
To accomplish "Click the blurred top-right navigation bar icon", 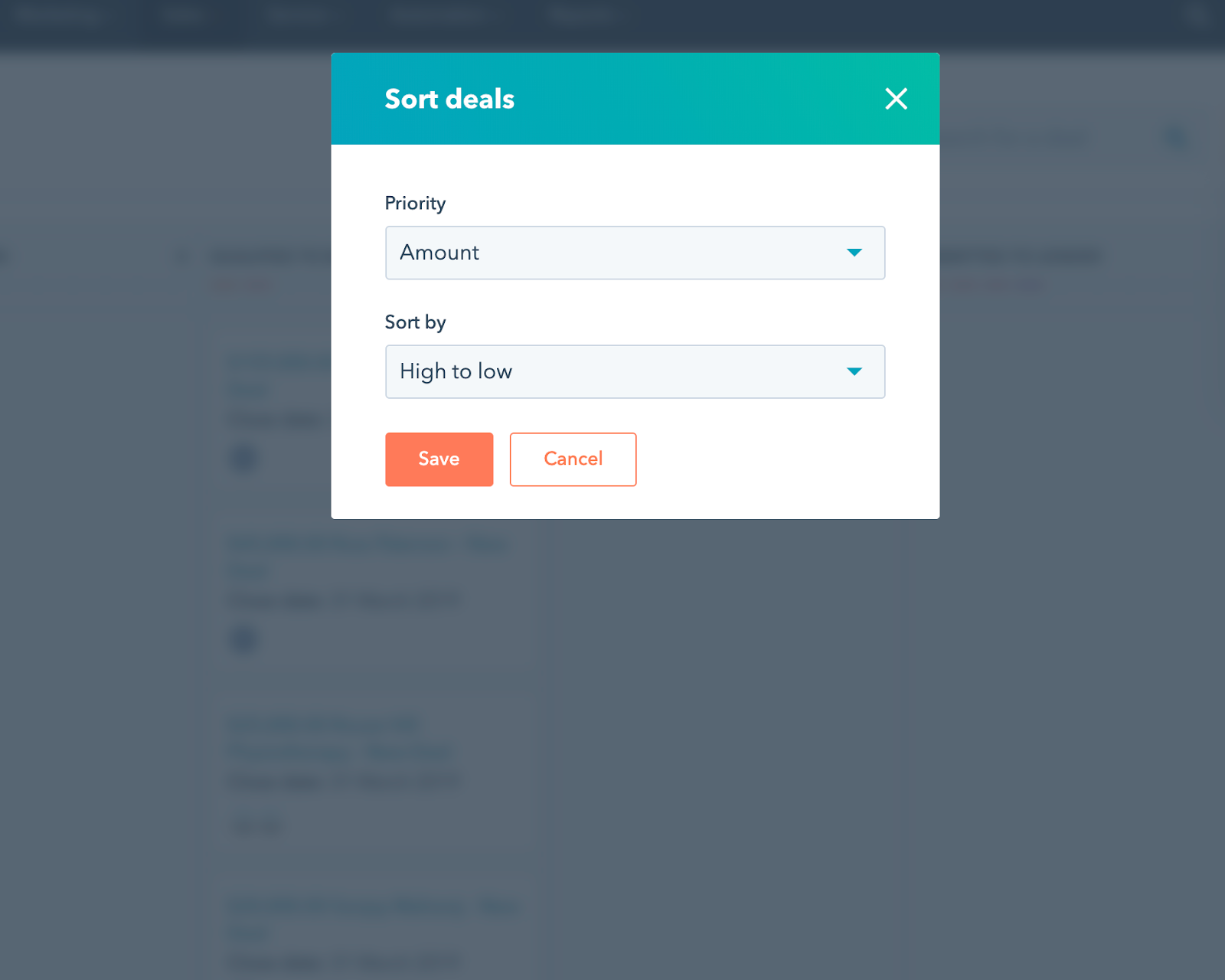I will pyautogui.click(x=1196, y=14).
